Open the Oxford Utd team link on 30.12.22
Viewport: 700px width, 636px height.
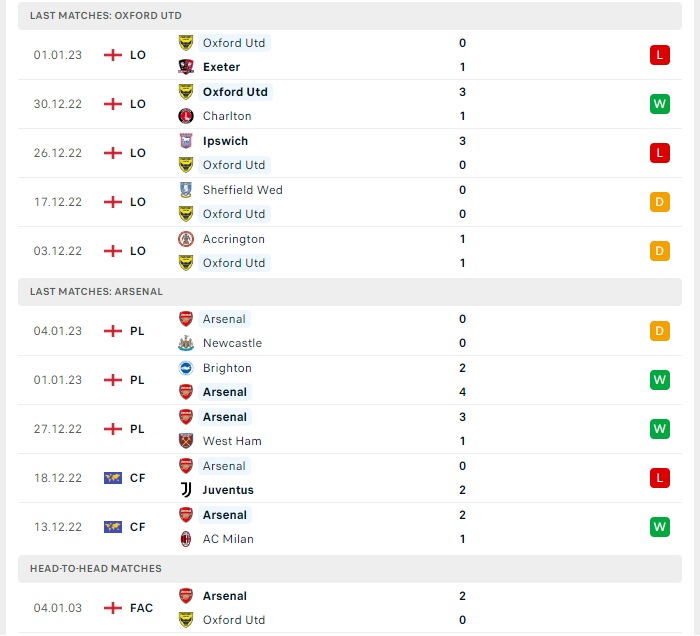coord(235,92)
